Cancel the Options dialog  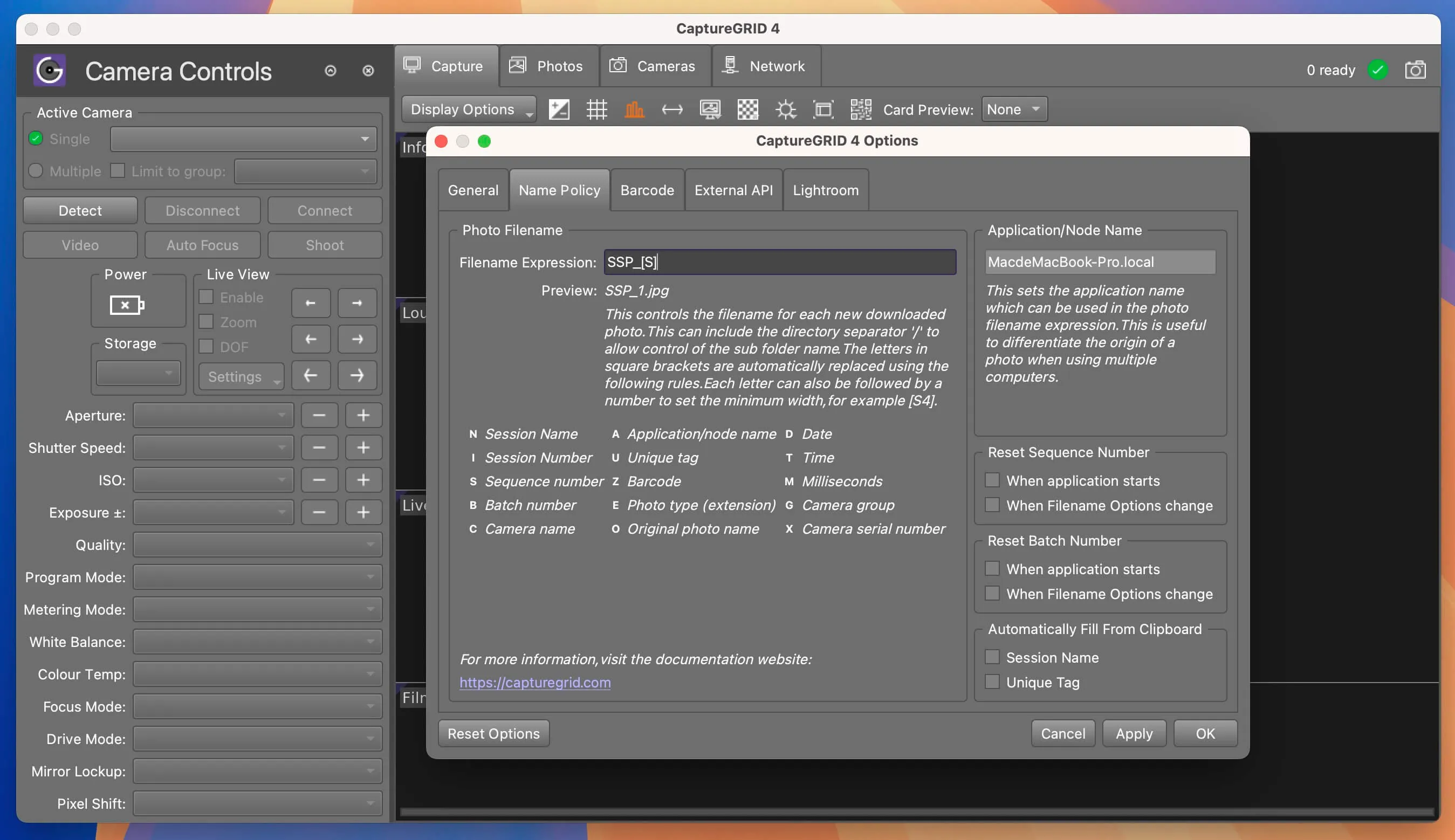[x=1063, y=733]
